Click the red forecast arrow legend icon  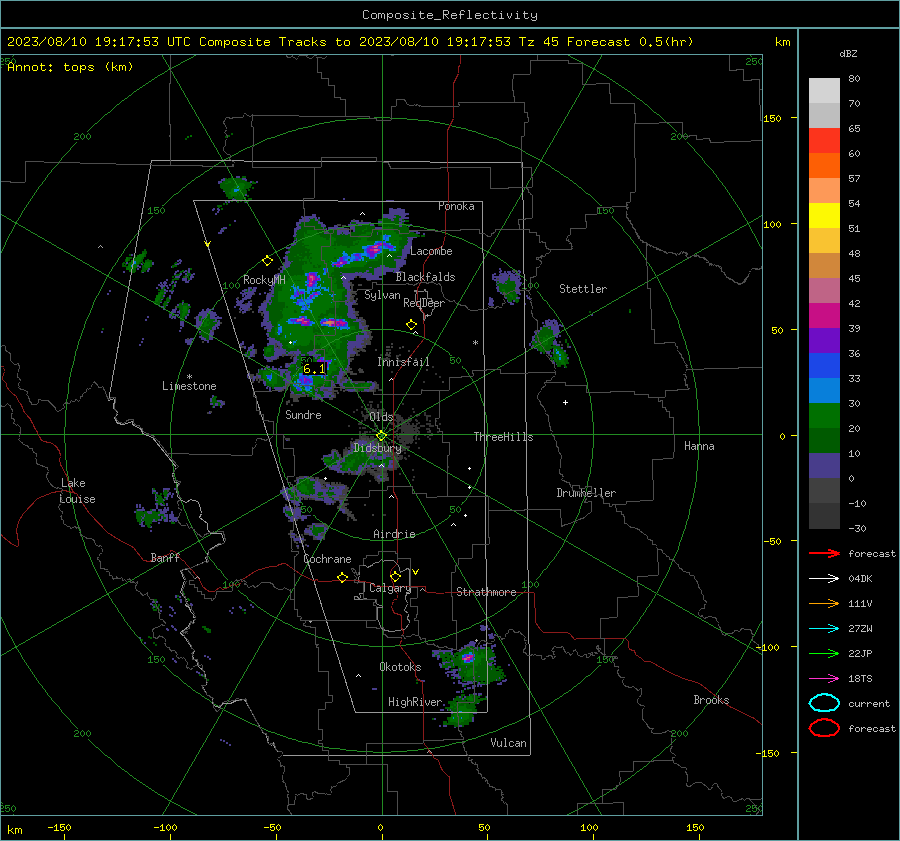pos(824,553)
